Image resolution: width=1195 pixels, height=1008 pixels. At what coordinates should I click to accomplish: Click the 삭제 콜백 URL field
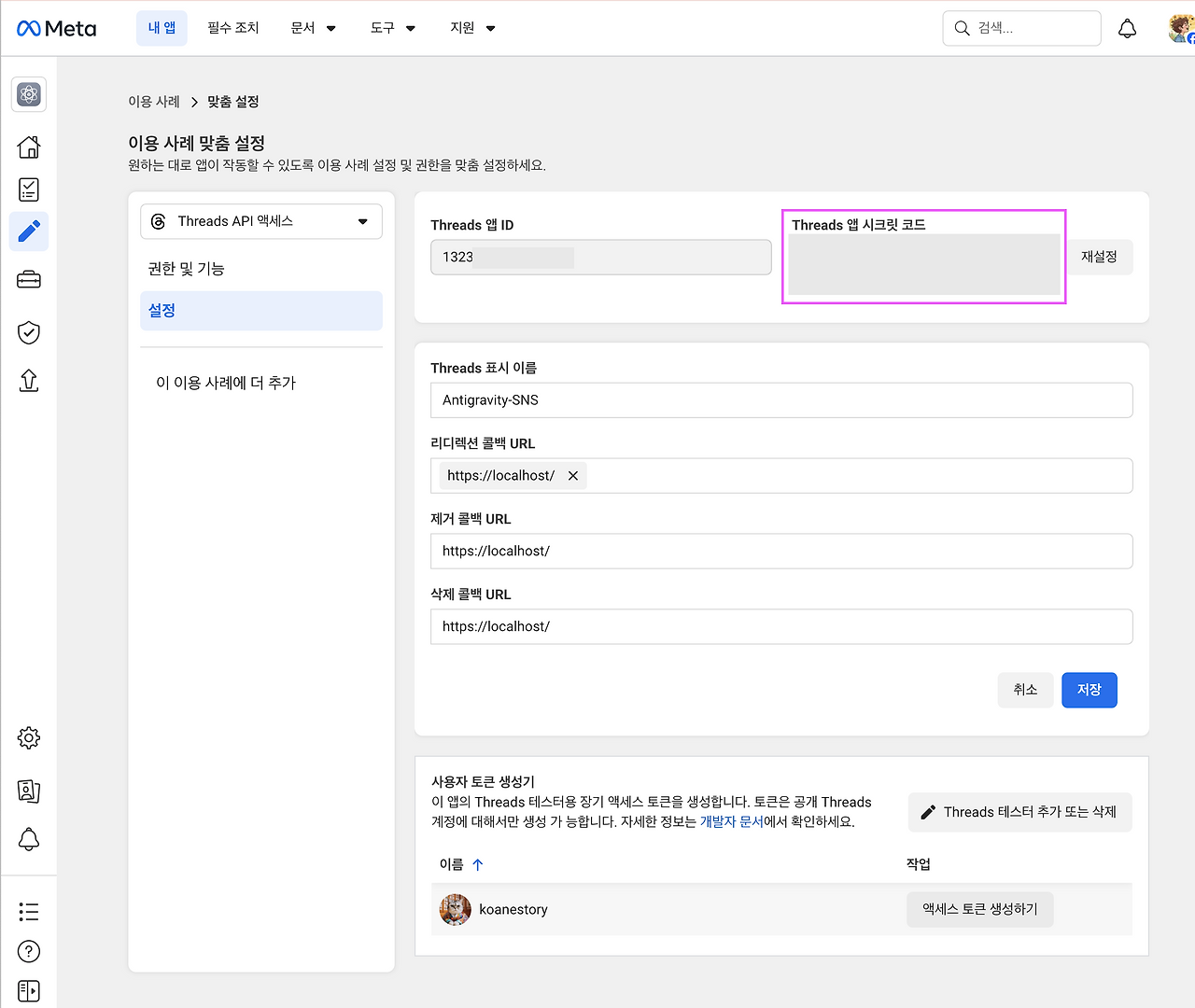[x=781, y=627]
